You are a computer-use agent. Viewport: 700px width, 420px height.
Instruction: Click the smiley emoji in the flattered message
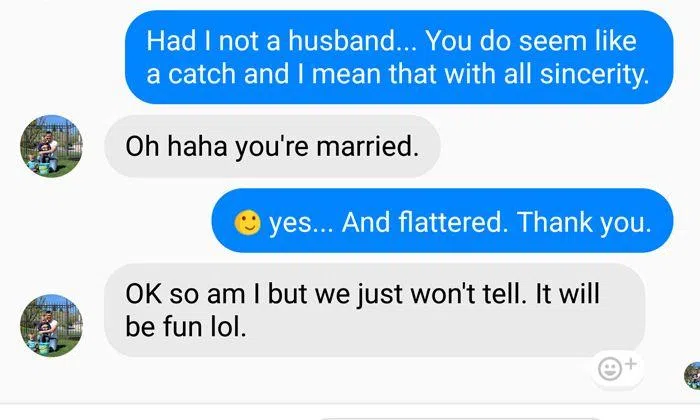tap(248, 222)
